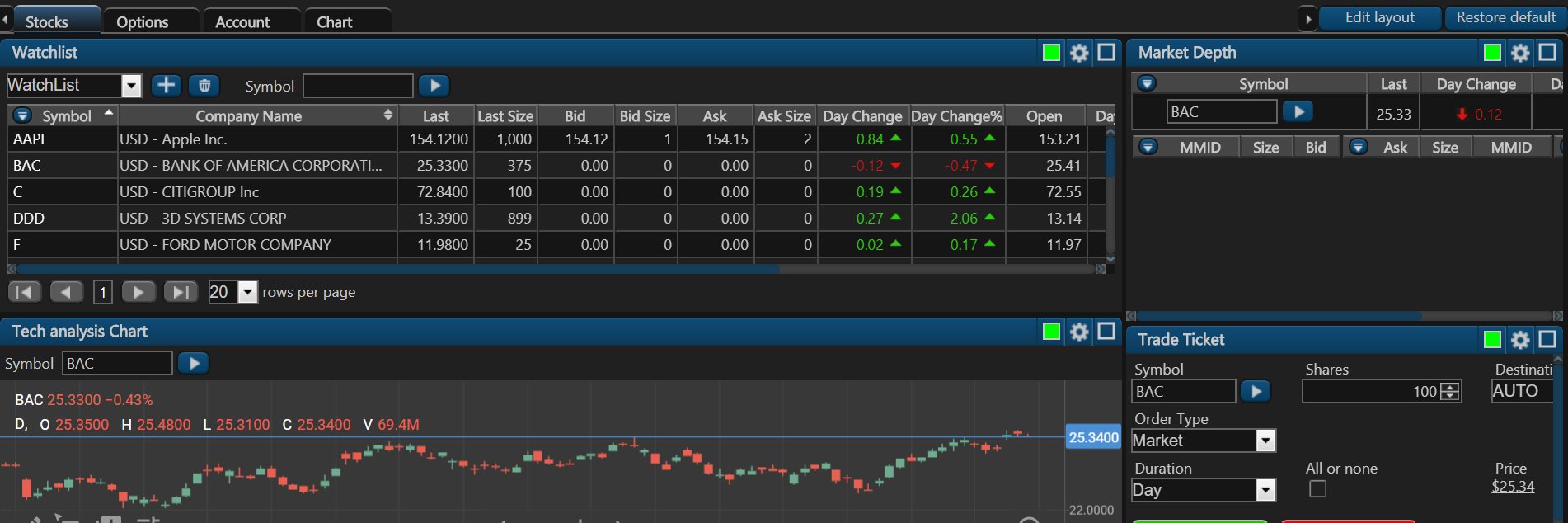This screenshot has height=523, width=1568.
Task: Check the All or none checkbox
Action: (x=1318, y=489)
